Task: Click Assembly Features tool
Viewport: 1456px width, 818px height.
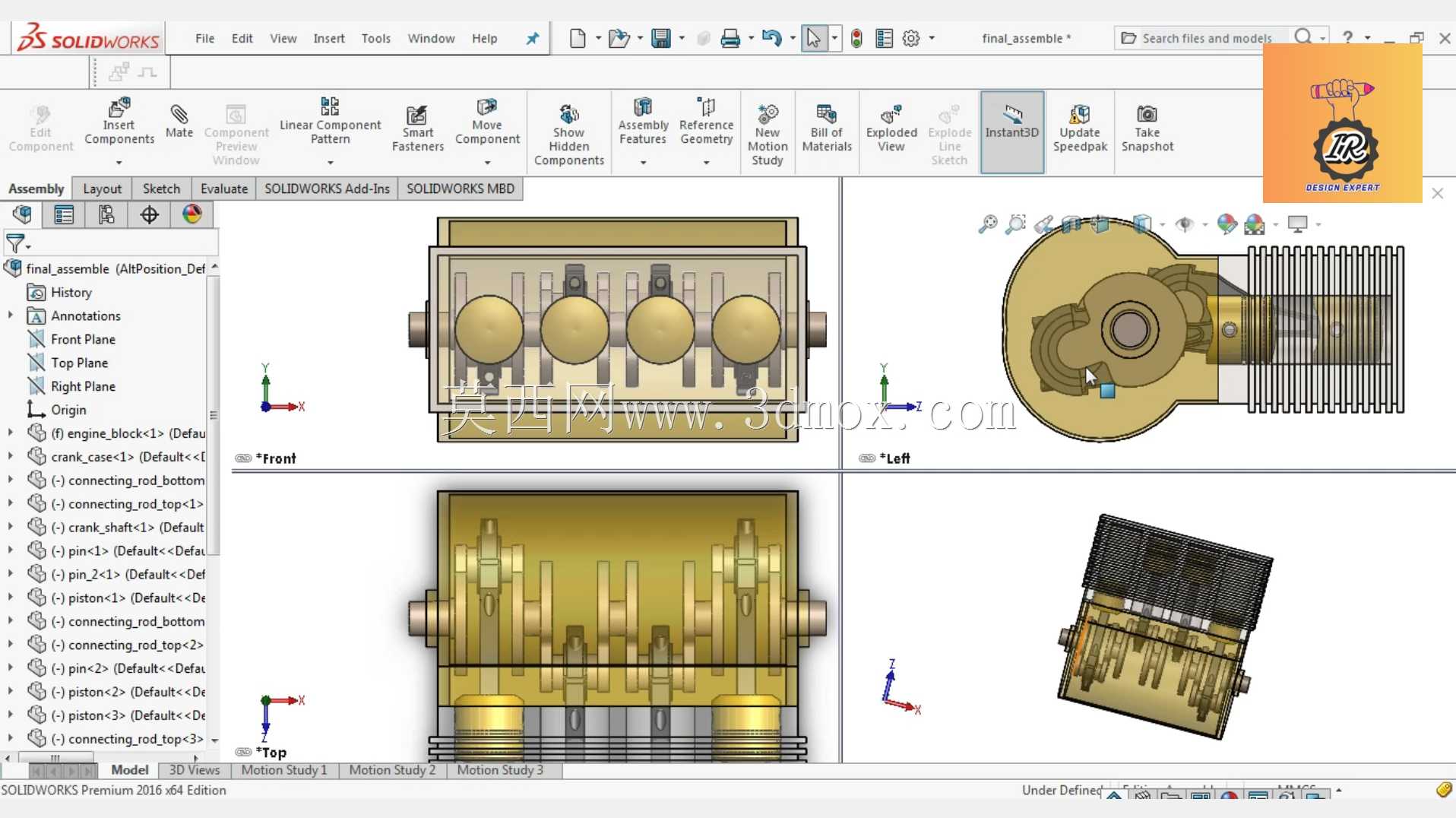Action: (x=643, y=122)
